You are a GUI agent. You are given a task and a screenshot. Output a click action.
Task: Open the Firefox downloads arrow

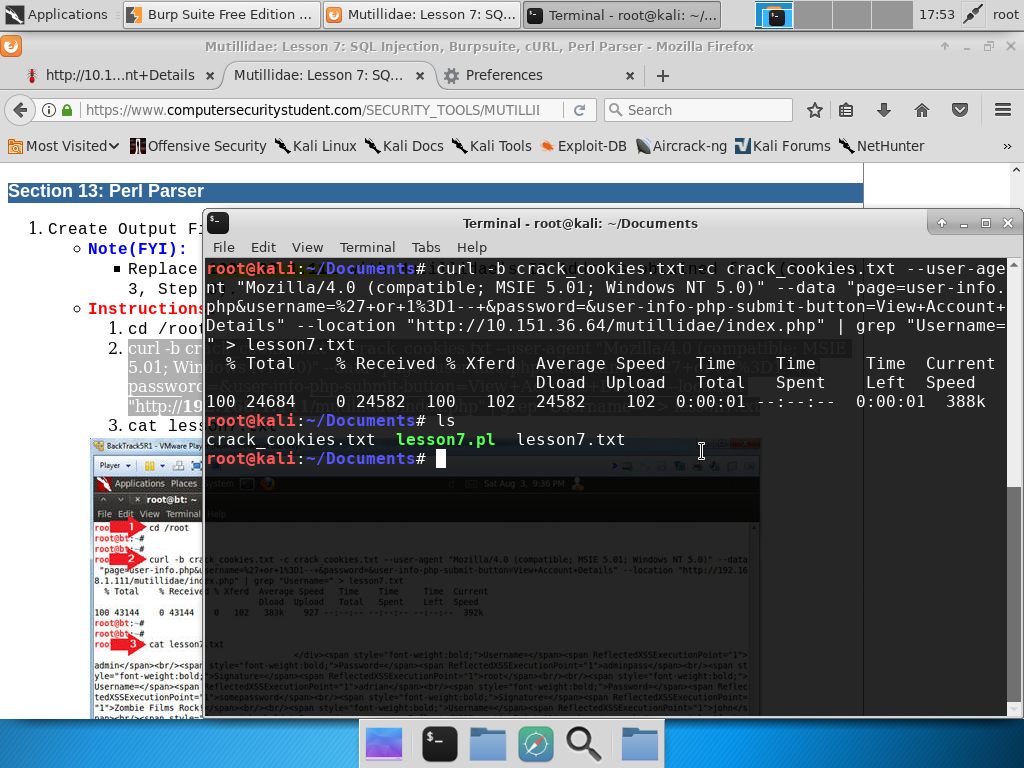click(x=884, y=110)
